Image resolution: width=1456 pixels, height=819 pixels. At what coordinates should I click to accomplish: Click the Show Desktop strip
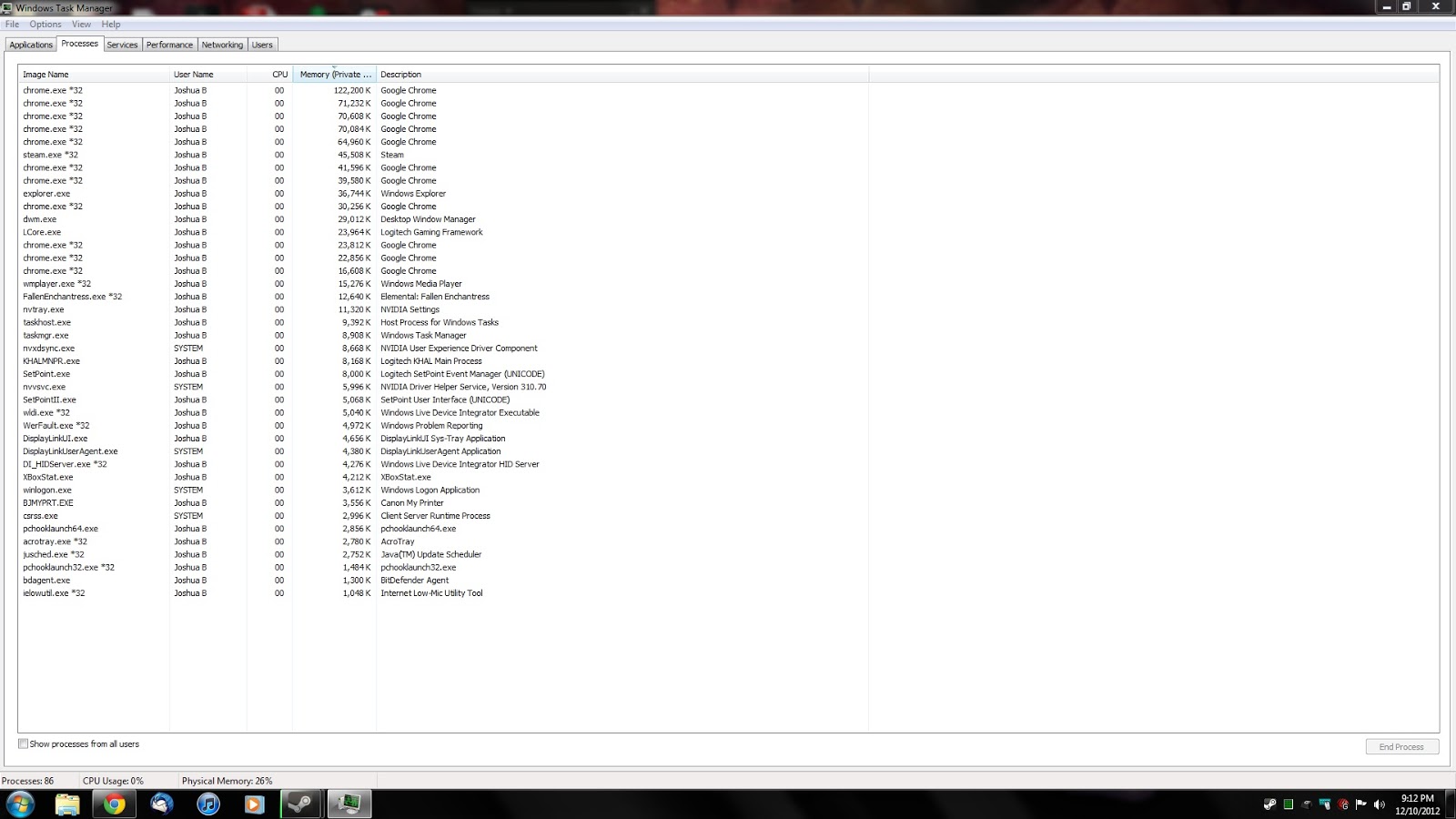pos(1450,804)
